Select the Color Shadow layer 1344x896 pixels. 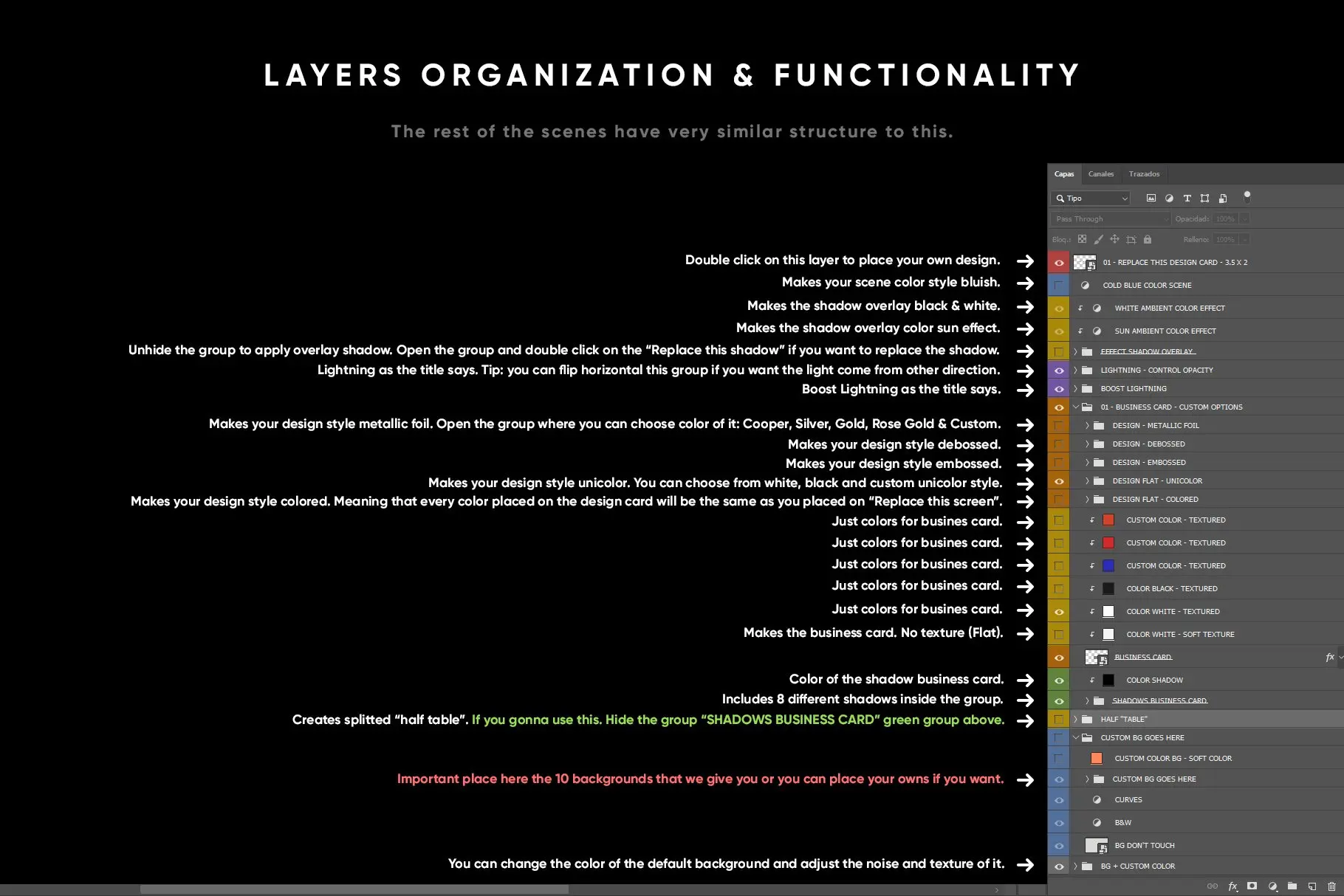(x=1154, y=680)
